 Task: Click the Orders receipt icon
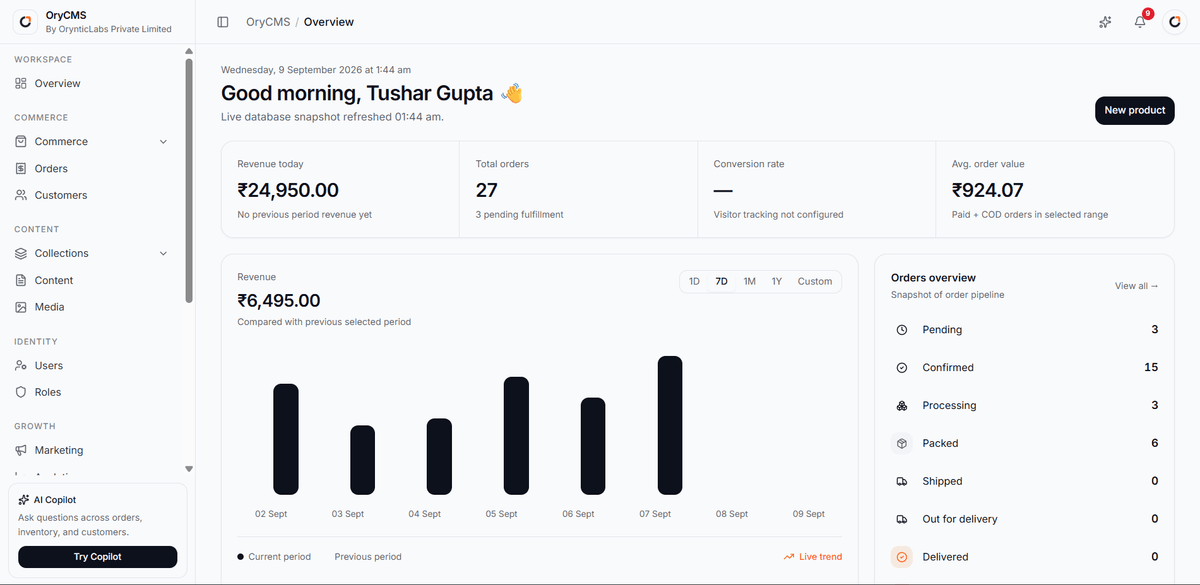(x=21, y=169)
